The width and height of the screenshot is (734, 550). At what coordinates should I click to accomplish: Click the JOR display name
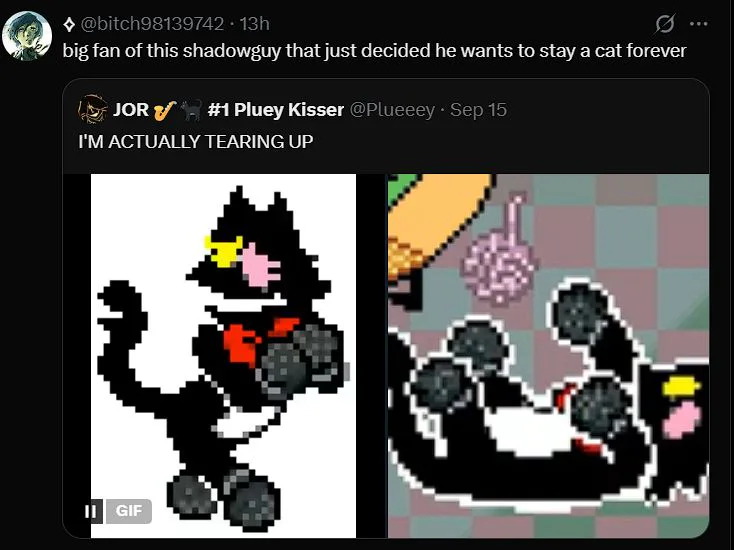coord(131,110)
